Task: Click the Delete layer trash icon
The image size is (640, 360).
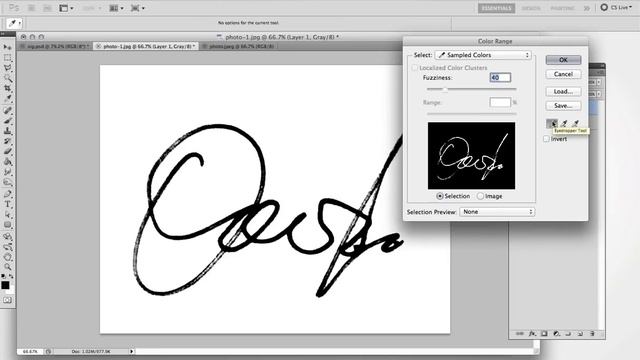Action: [592, 334]
